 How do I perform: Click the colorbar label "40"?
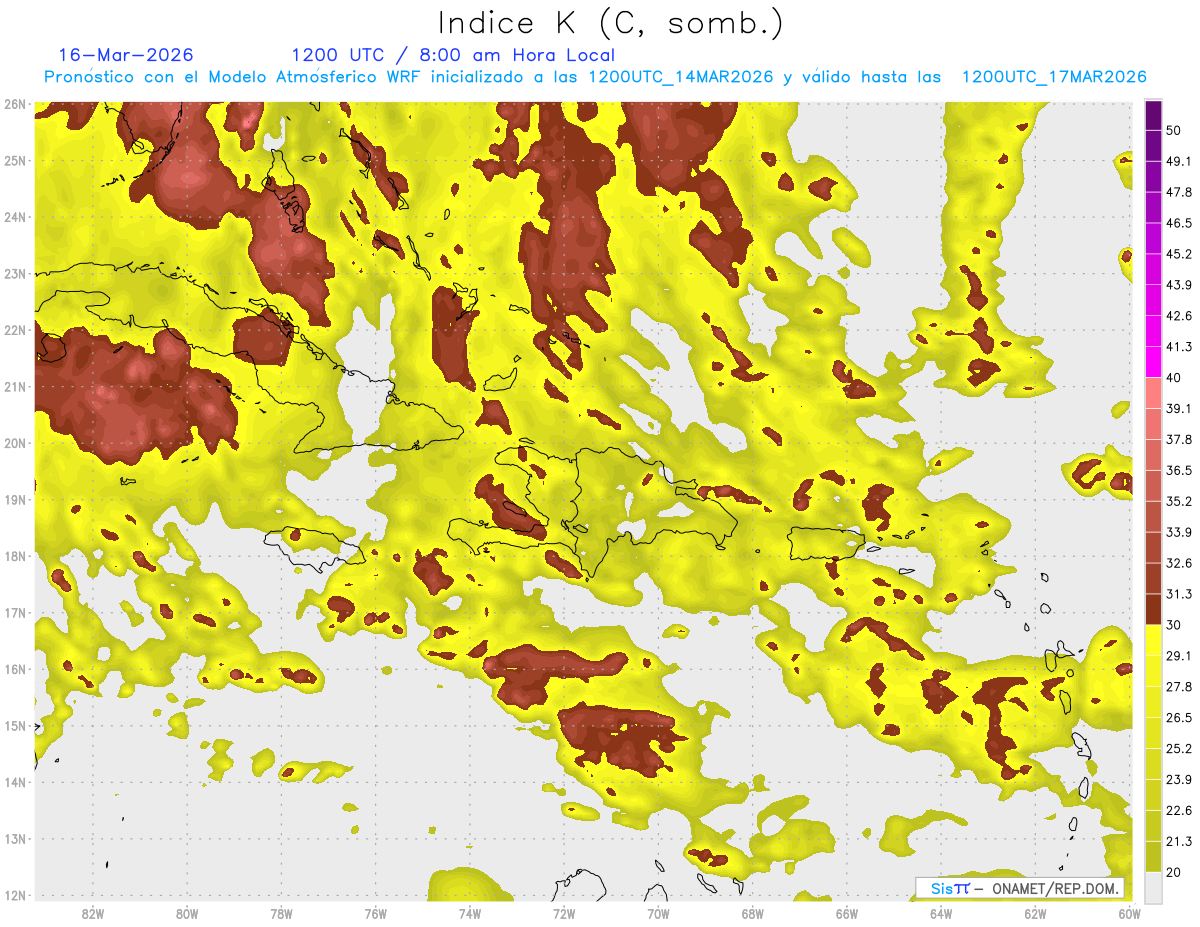(x=1175, y=377)
